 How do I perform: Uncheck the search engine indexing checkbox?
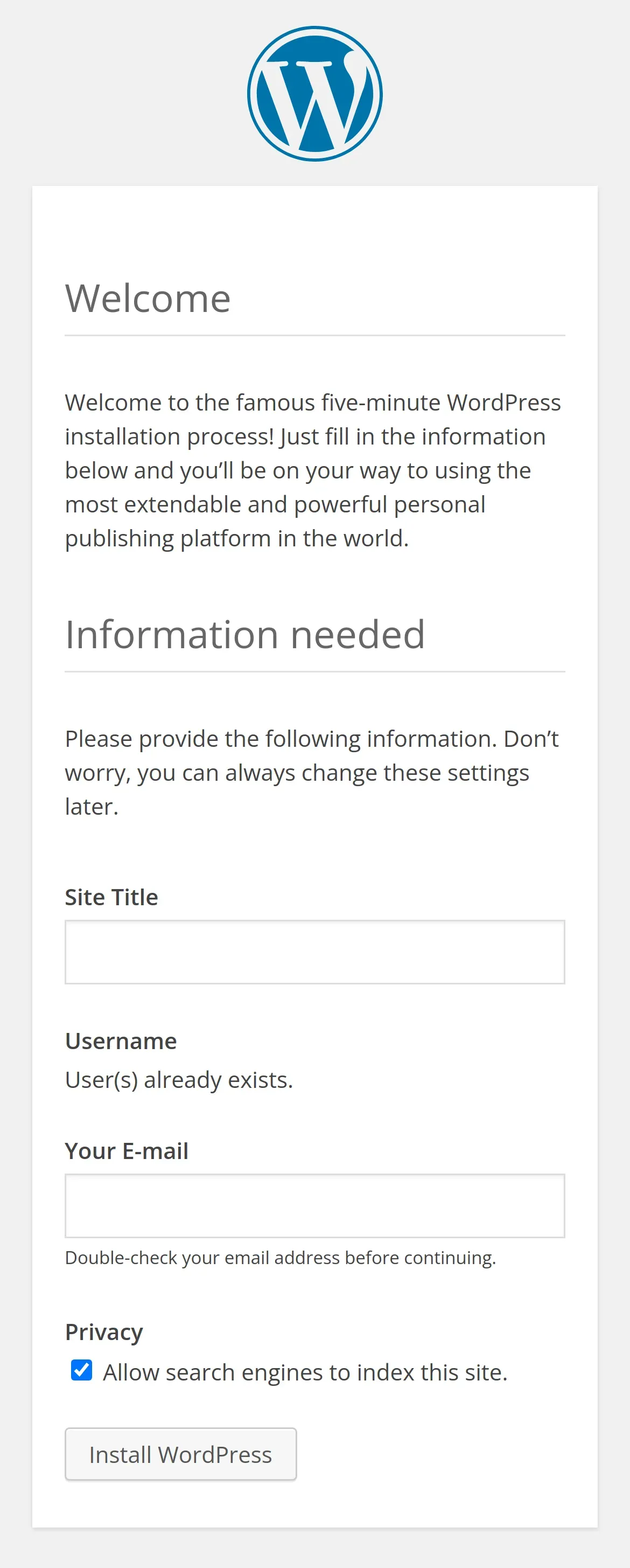(81, 1370)
